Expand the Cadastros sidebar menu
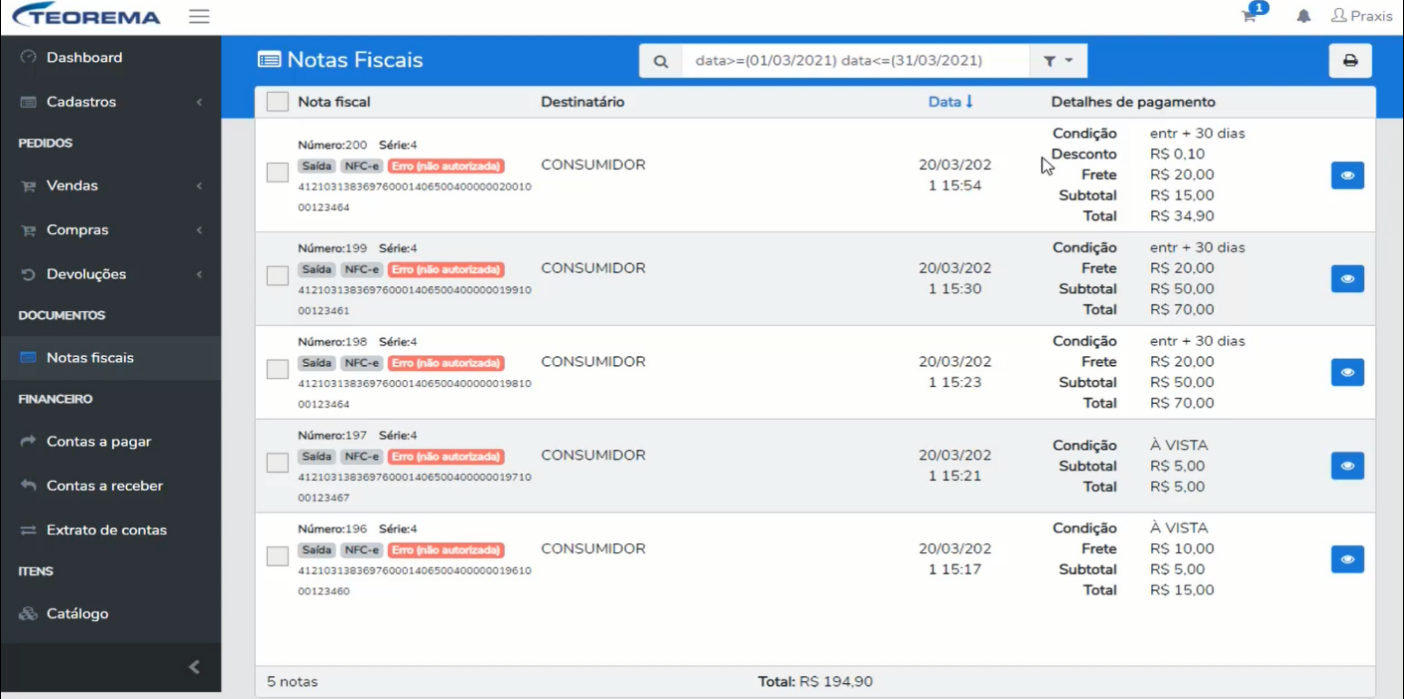 tap(110, 102)
